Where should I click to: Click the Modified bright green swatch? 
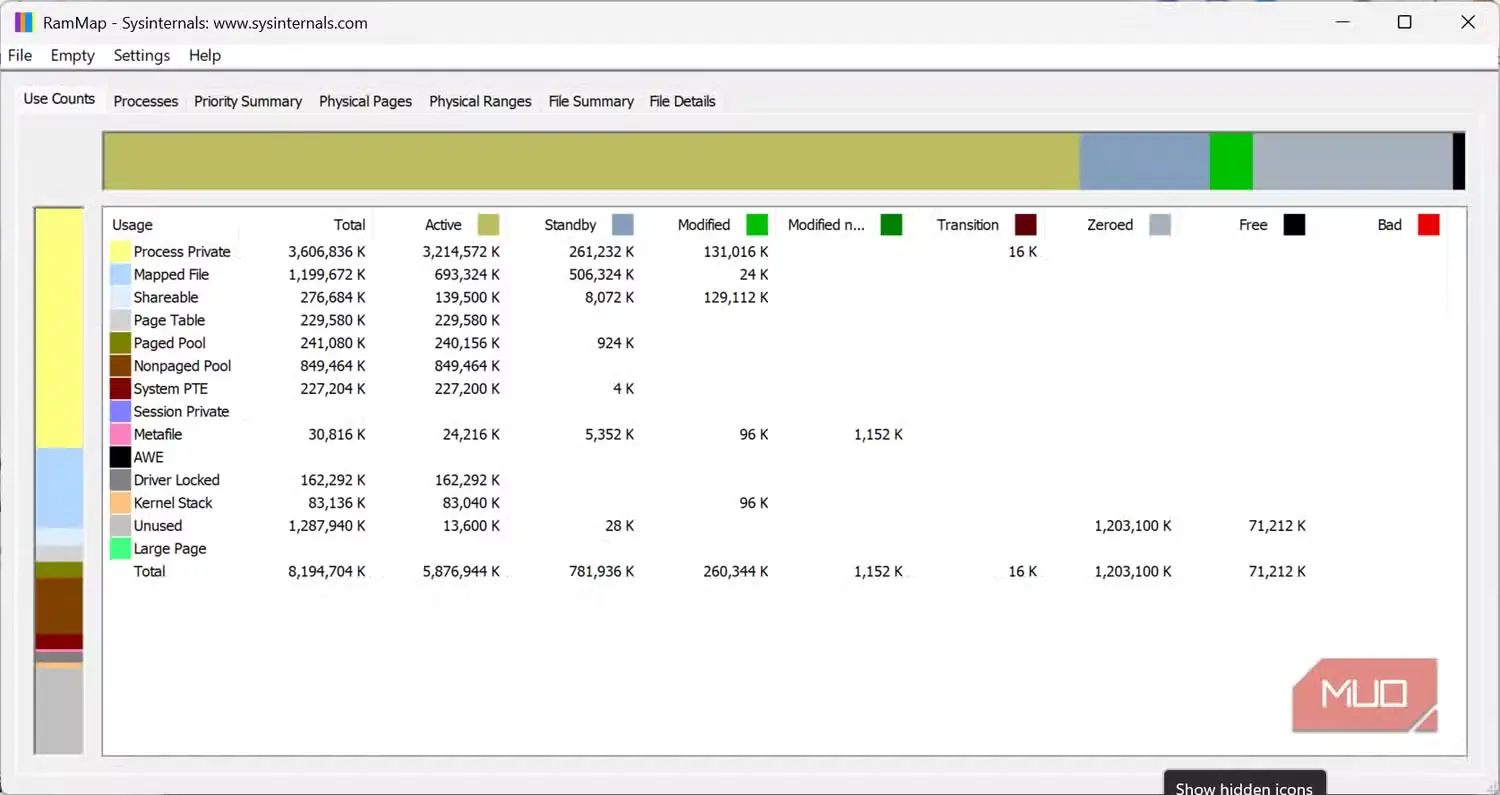click(757, 225)
